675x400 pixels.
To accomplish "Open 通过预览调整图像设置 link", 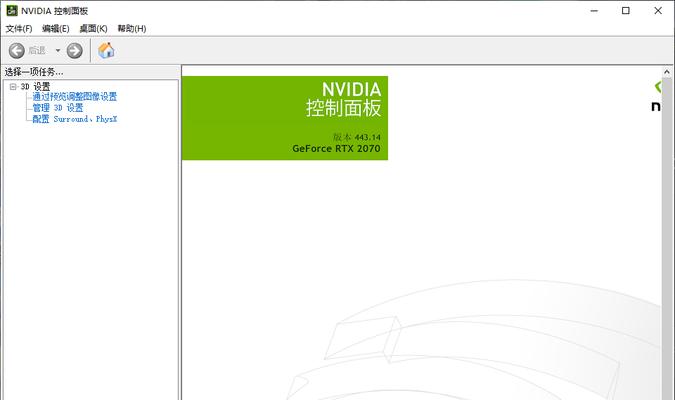I will pos(74,97).
